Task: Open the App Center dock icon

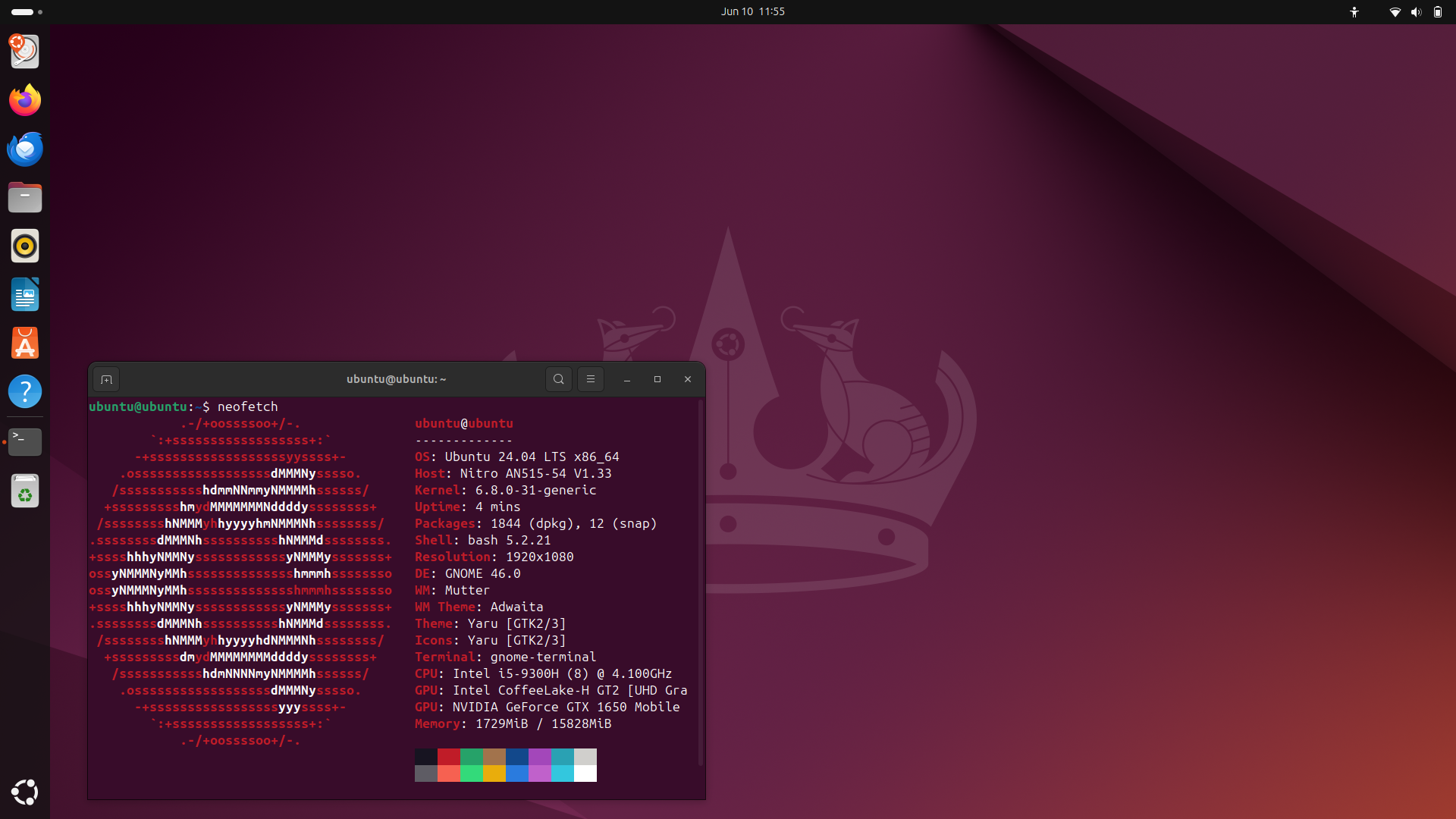Action: tap(25, 343)
